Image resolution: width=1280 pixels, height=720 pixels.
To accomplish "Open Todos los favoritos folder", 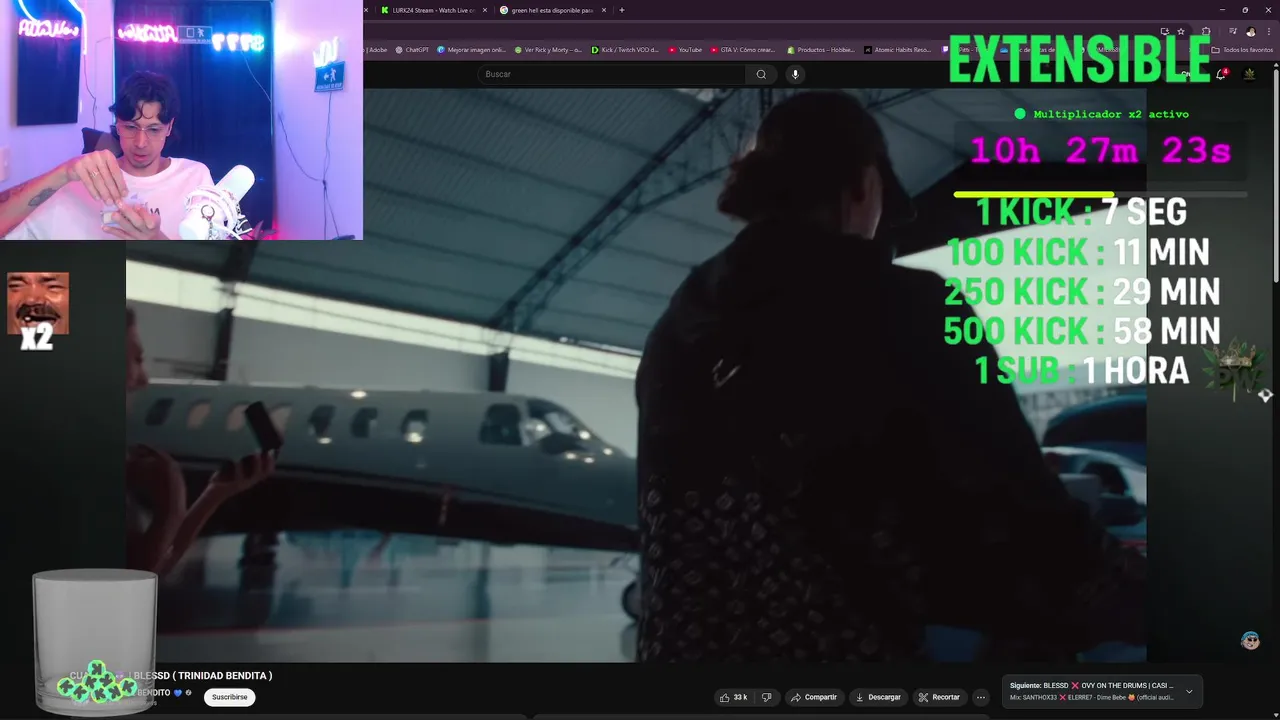I will pyautogui.click(x=1243, y=49).
